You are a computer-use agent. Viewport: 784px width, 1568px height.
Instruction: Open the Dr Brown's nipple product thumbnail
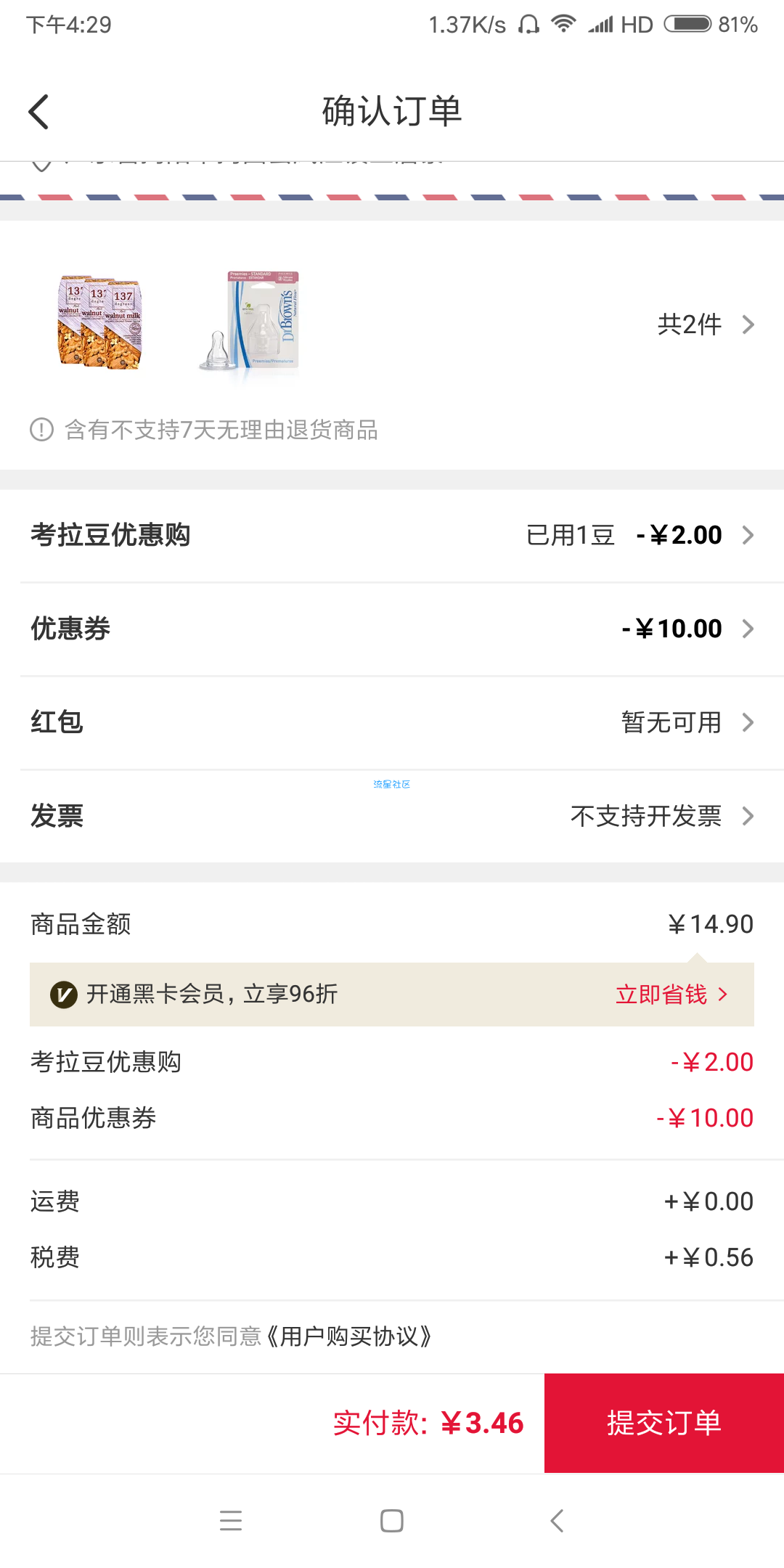coord(250,322)
